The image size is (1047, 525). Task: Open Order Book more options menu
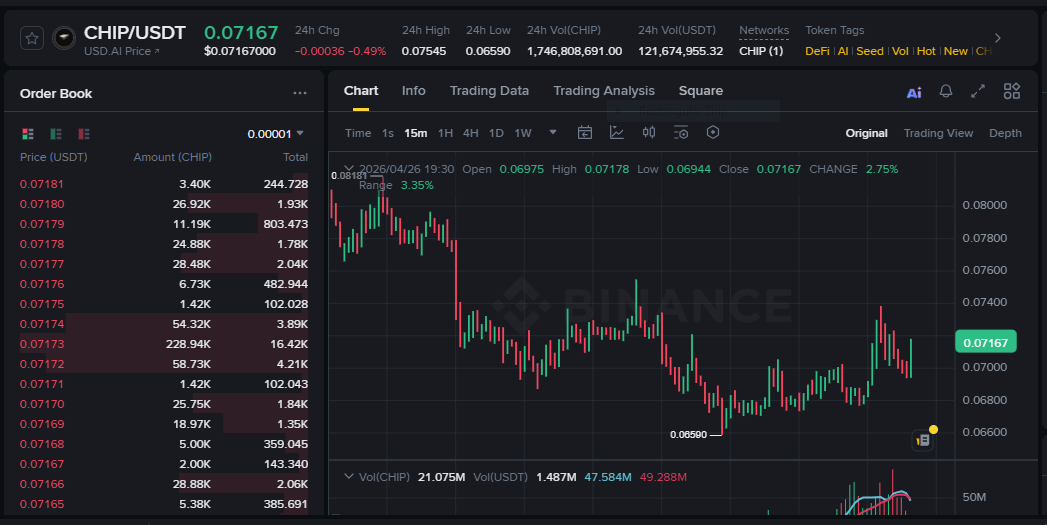click(300, 94)
